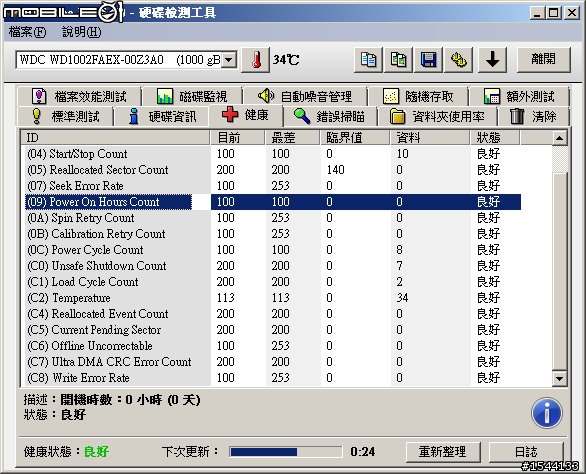Viewport: 586px width, 474px height.
Task: Switch to the 磁碟監視 tab
Action: pos(192,97)
